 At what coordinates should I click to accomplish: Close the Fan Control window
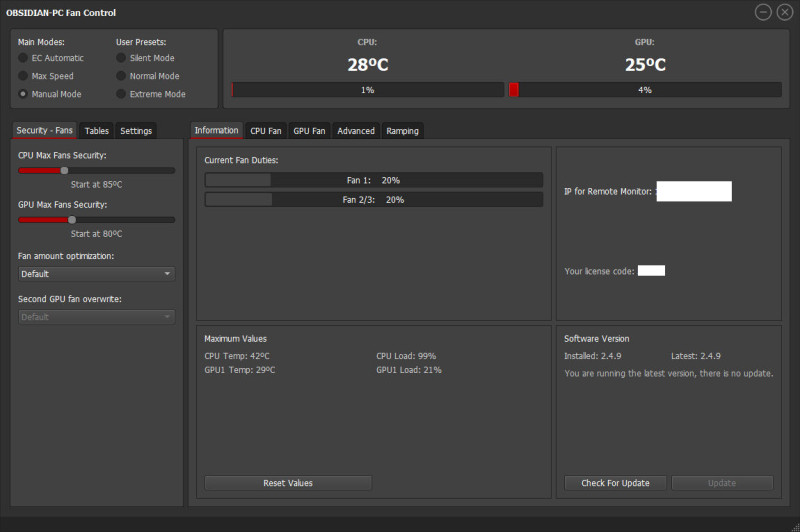[784, 12]
